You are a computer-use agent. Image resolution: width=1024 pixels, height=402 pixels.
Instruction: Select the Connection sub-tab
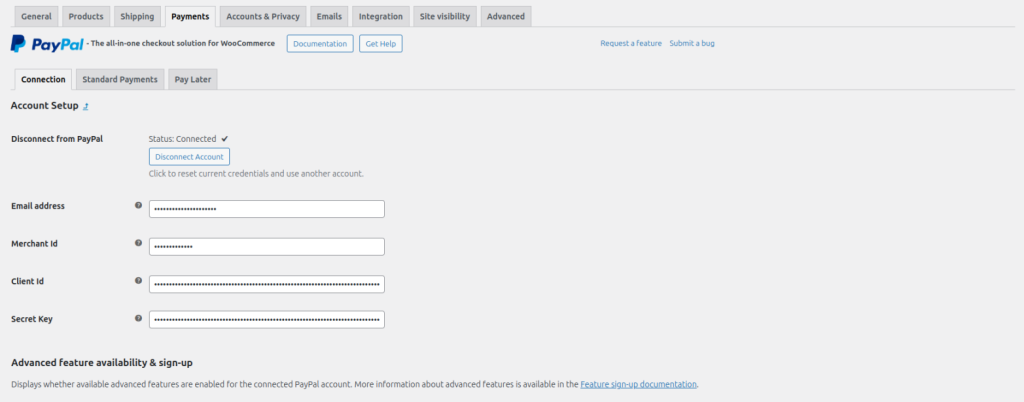click(x=43, y=80)
